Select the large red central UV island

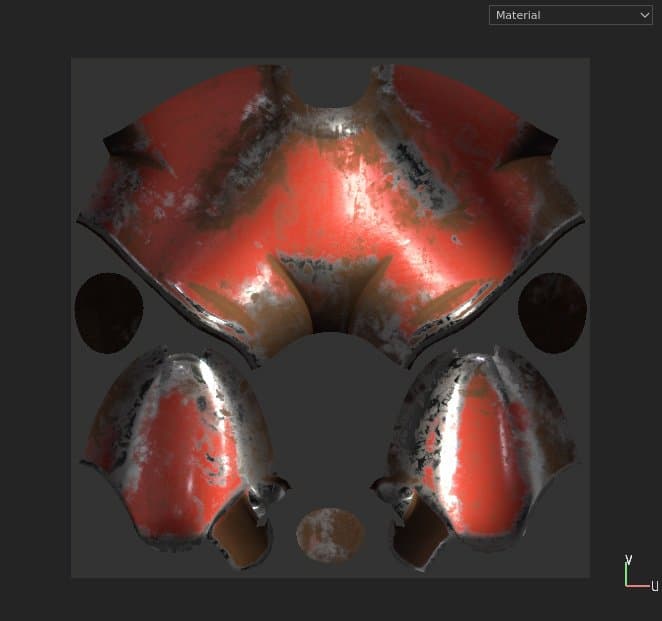(331, 215)
